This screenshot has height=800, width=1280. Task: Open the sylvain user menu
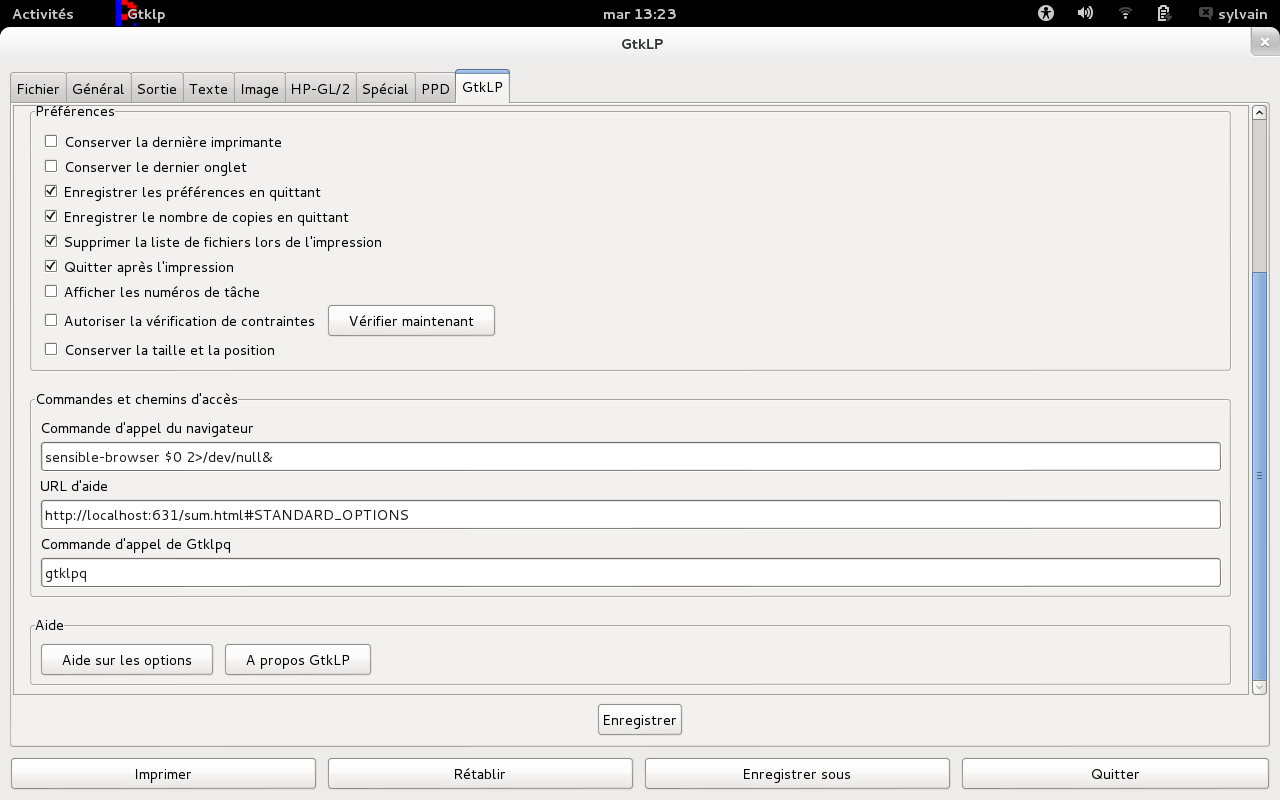1233,14
